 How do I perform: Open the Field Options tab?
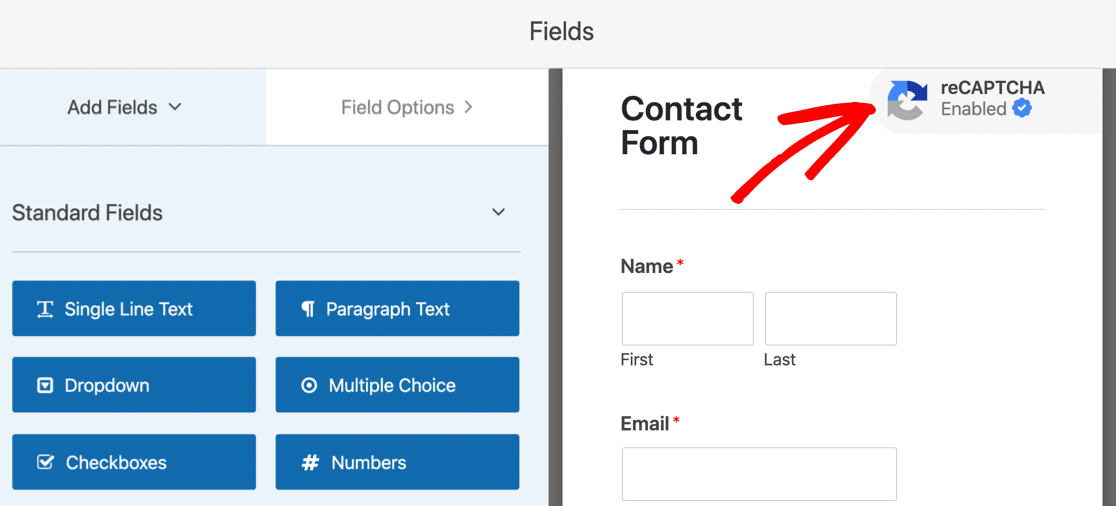pos(398,107)
